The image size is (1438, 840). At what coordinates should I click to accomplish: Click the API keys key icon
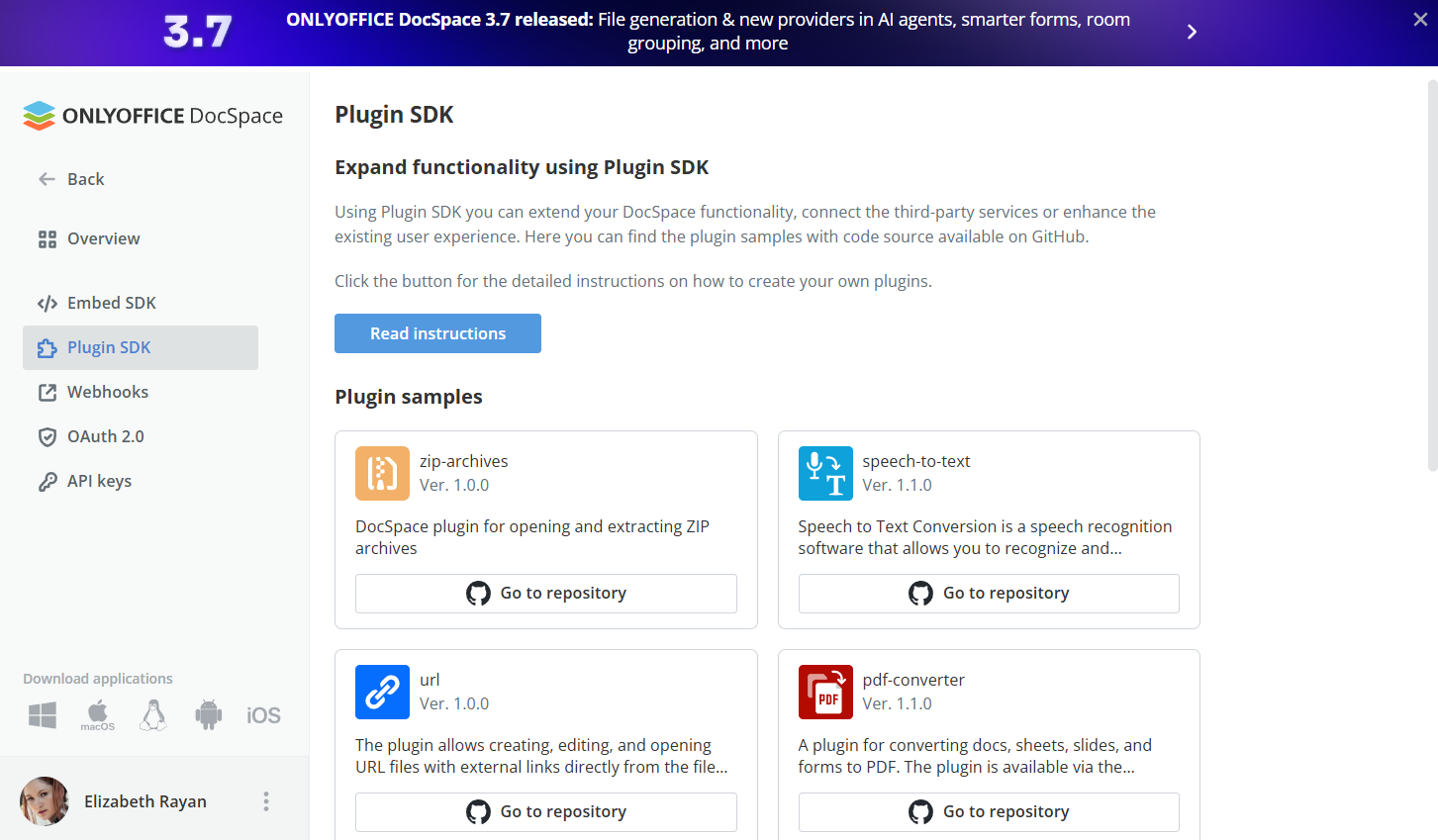click(47, 481)
